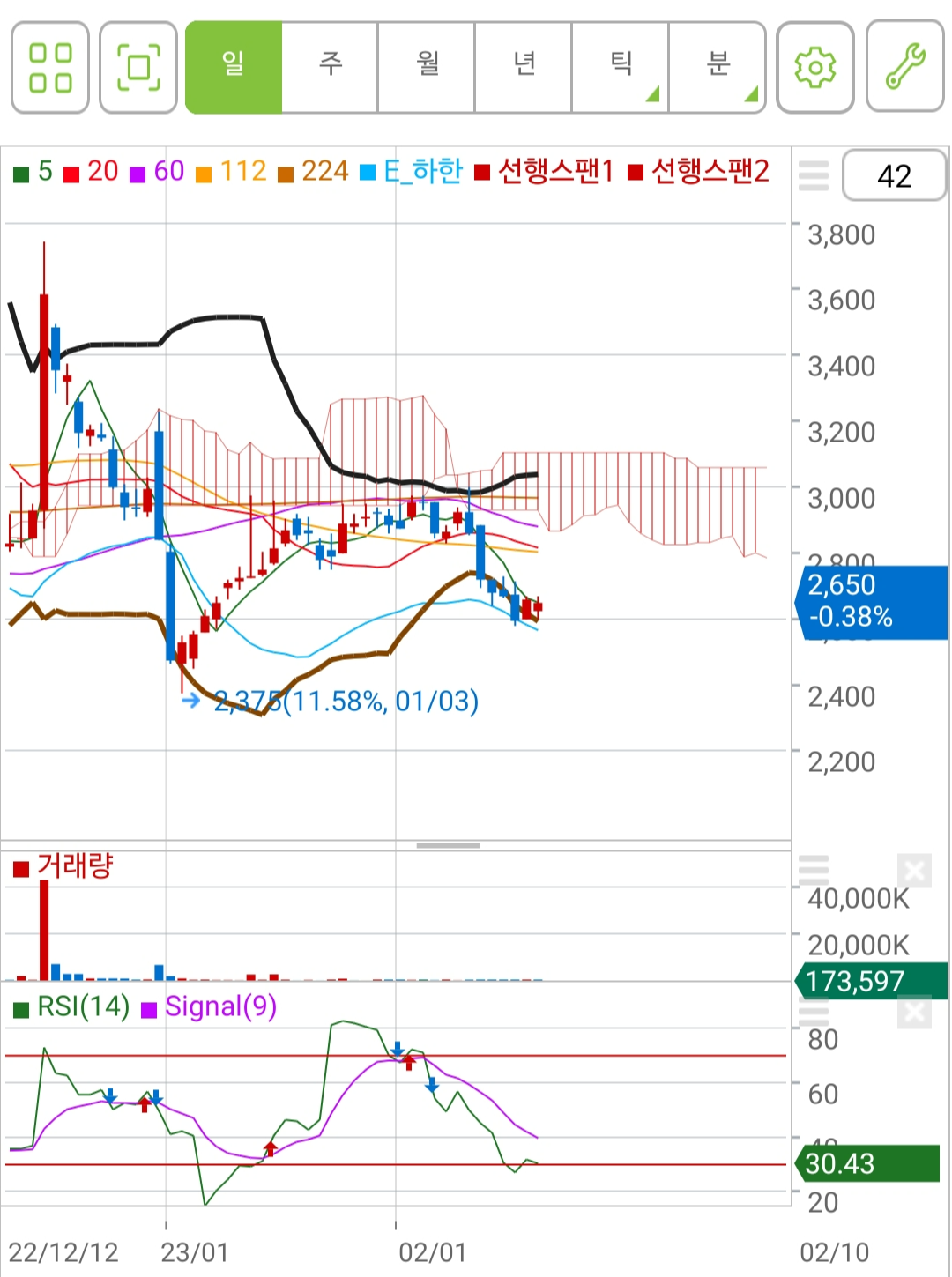This screenshot has height=1277, width=952.
Task: Click the orange 112 MA legend label
Action: point(243,171)
